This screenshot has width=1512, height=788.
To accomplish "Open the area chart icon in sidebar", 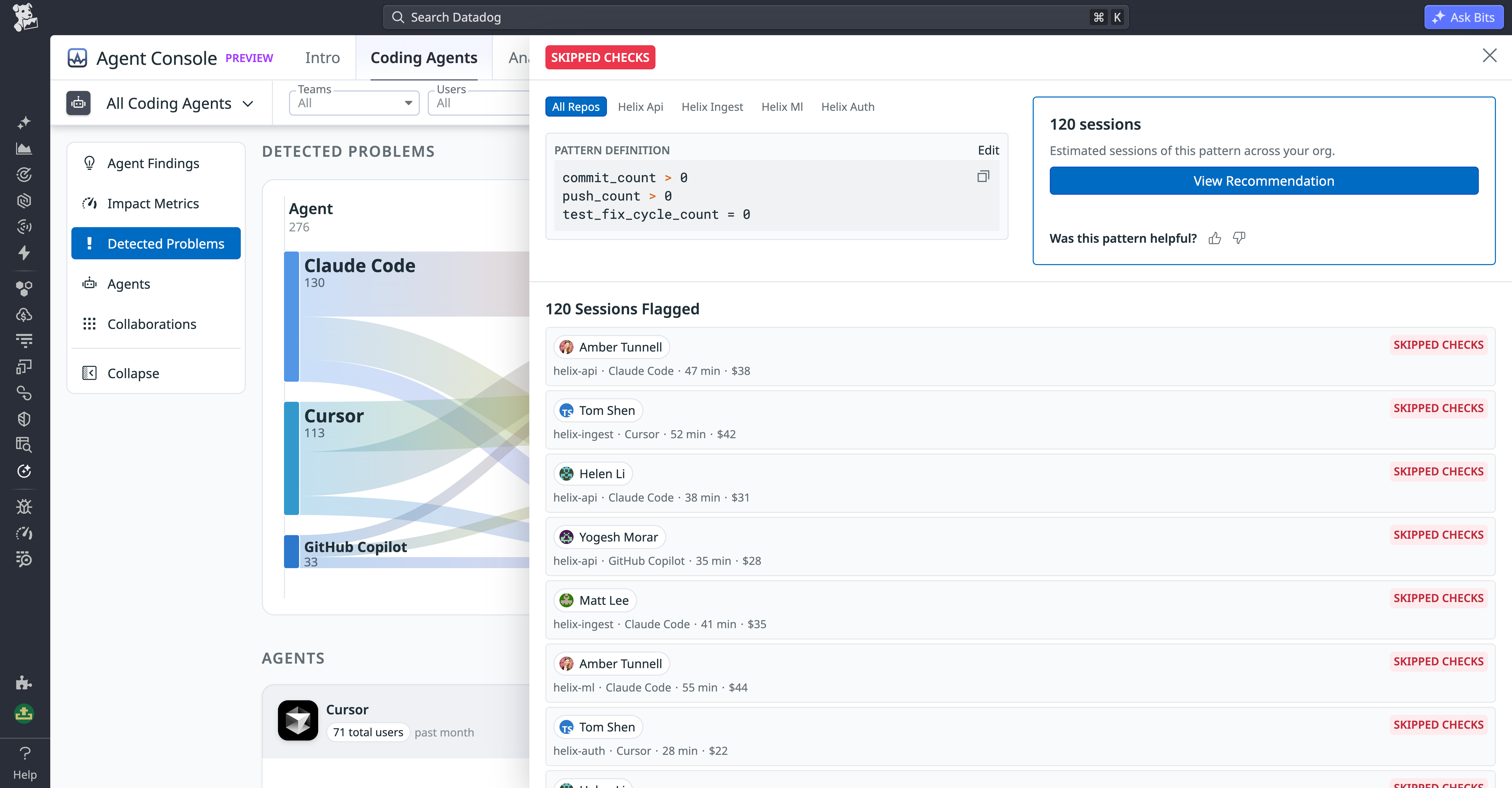I will 24,149.
